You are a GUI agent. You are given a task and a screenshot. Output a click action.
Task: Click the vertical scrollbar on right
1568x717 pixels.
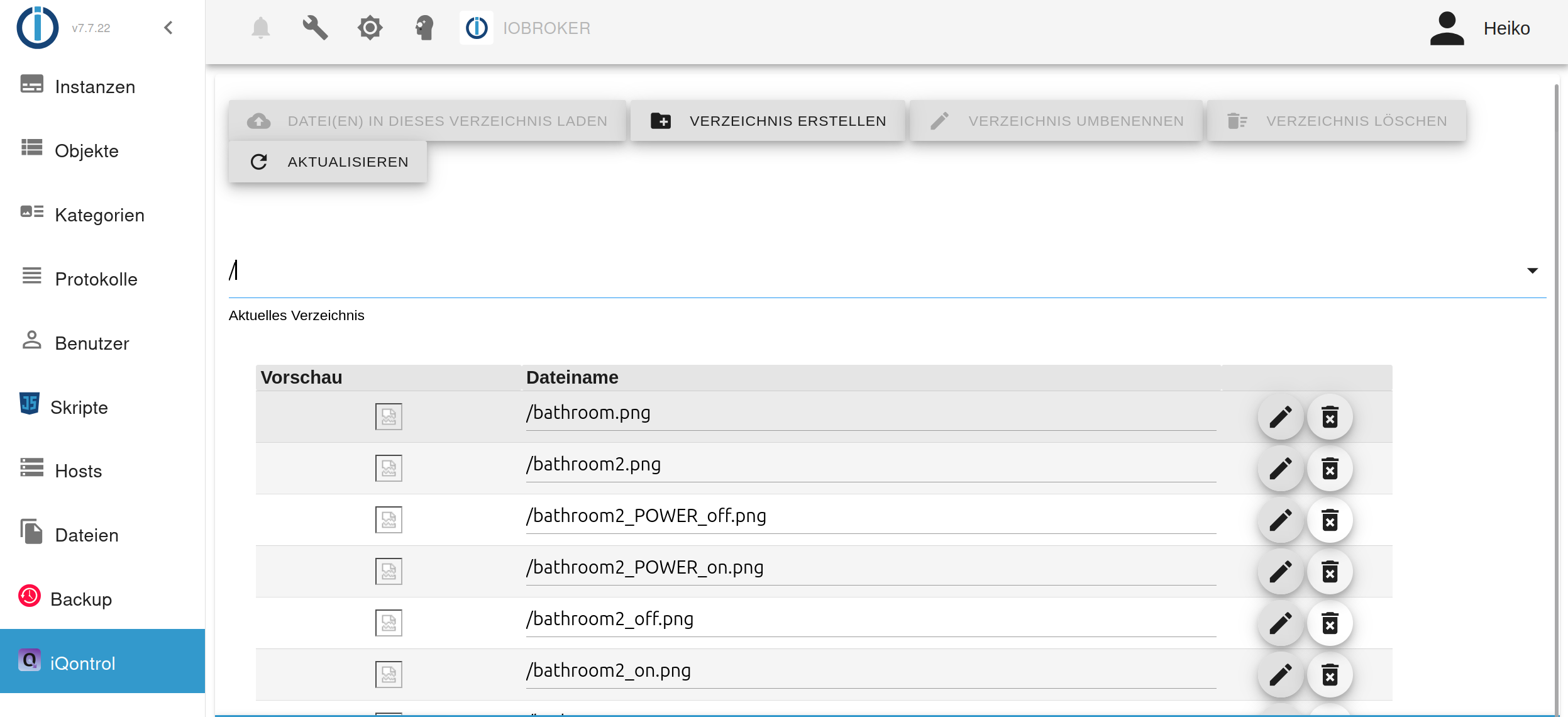click(1557, 377)
